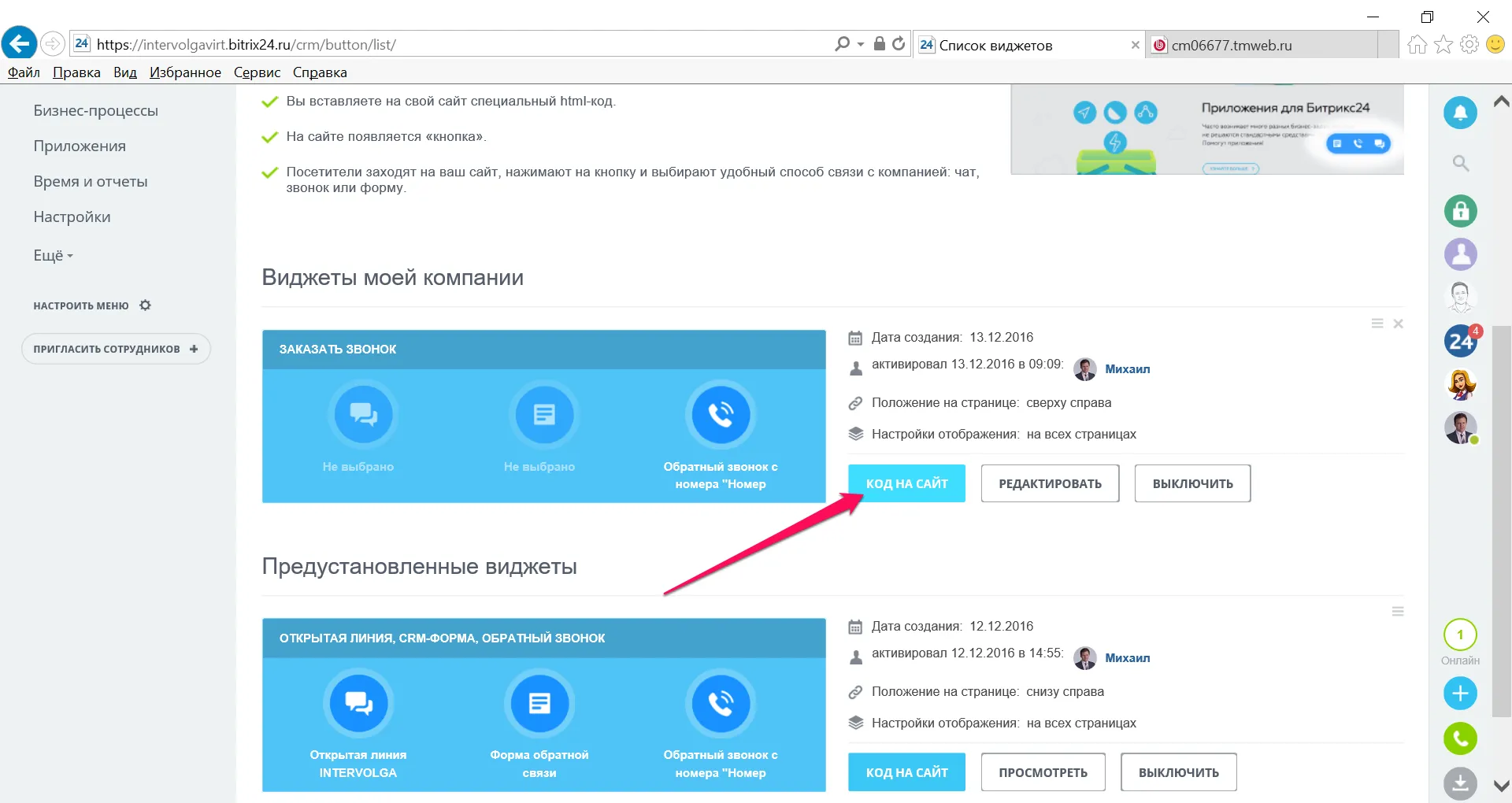Expand the Ещё sidebar menu

53,256
